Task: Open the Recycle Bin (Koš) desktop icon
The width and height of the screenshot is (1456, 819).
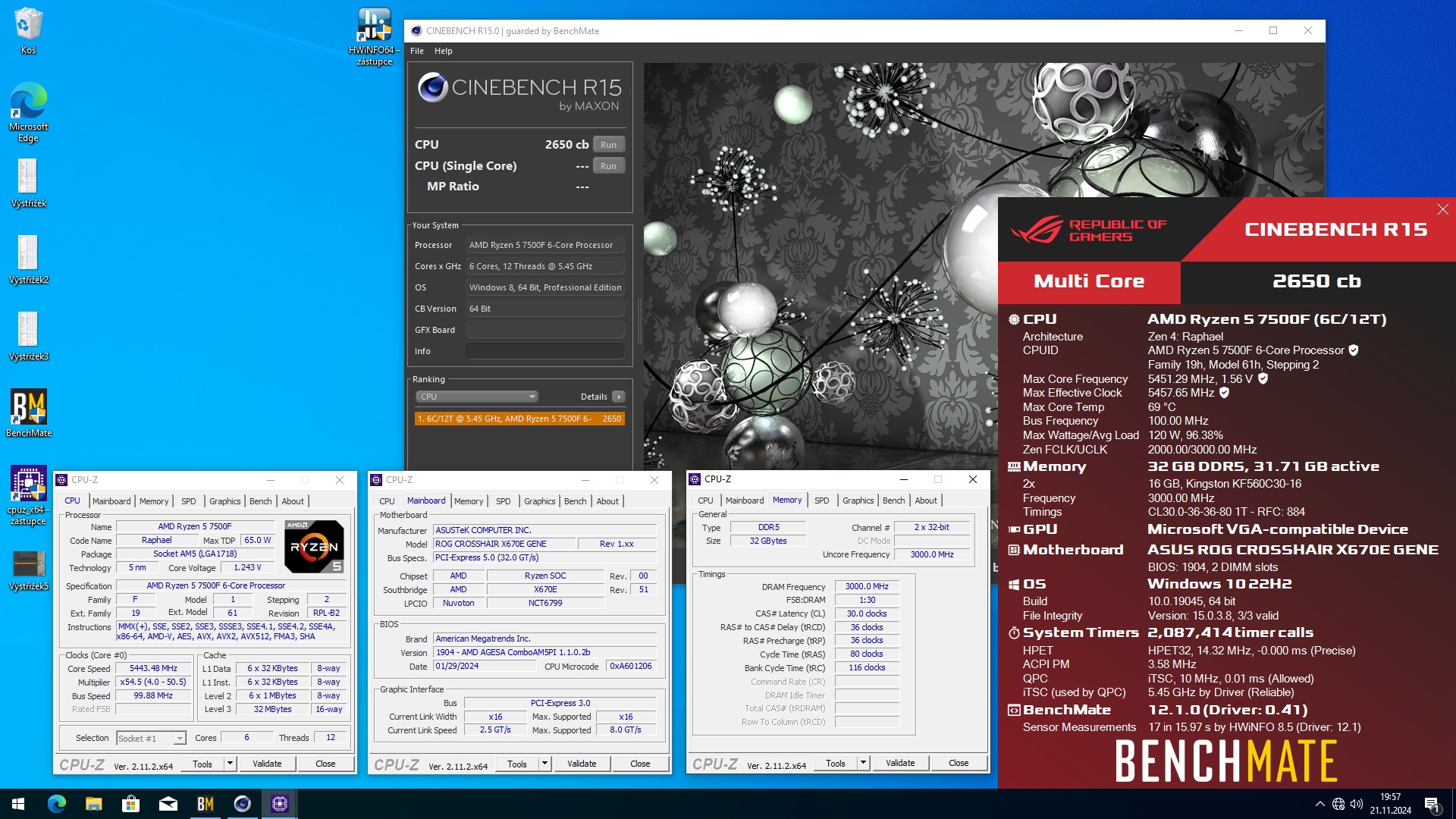Action: tap(28, 30)
